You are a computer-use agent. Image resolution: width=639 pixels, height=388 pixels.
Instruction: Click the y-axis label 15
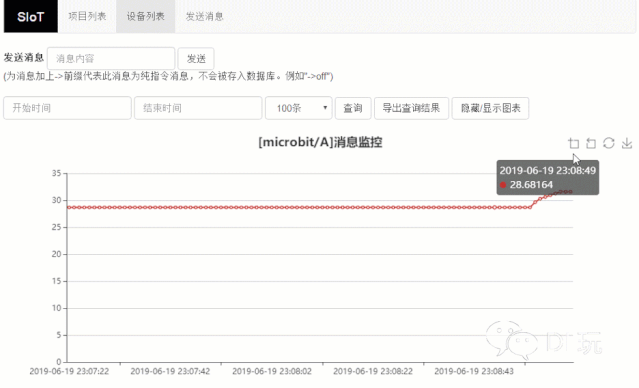[56, 281]
